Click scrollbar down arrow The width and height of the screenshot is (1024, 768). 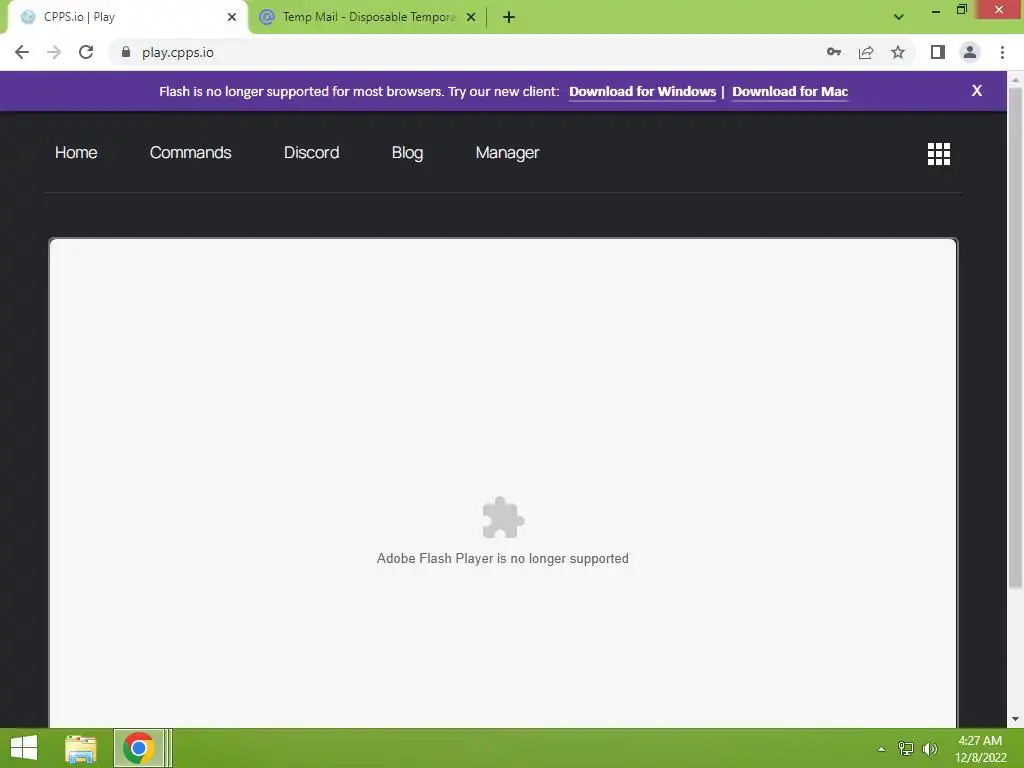click(1015, 719)
